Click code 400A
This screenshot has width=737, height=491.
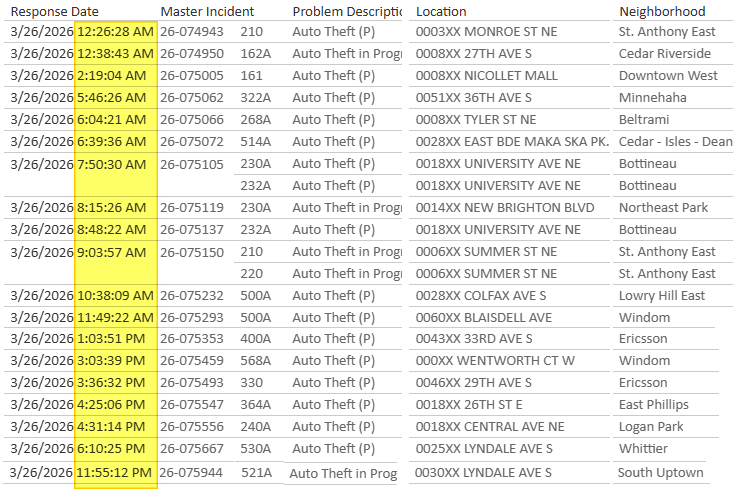coord(256,339)
